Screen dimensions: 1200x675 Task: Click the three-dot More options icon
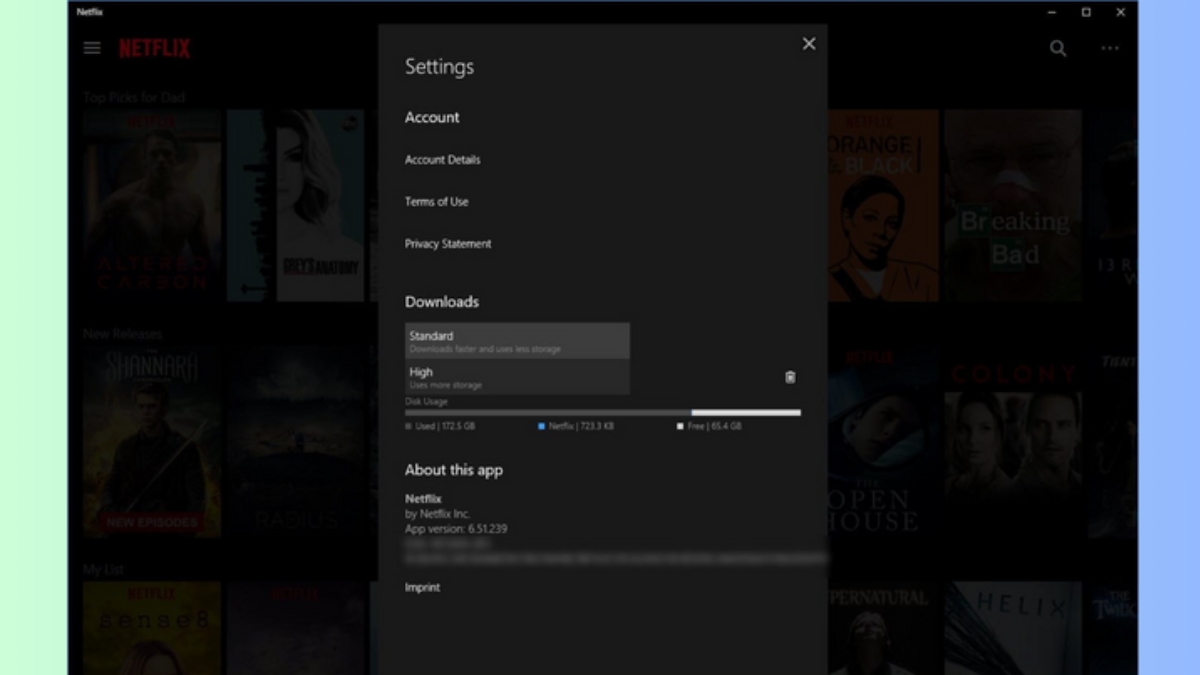pos(1108,48)
